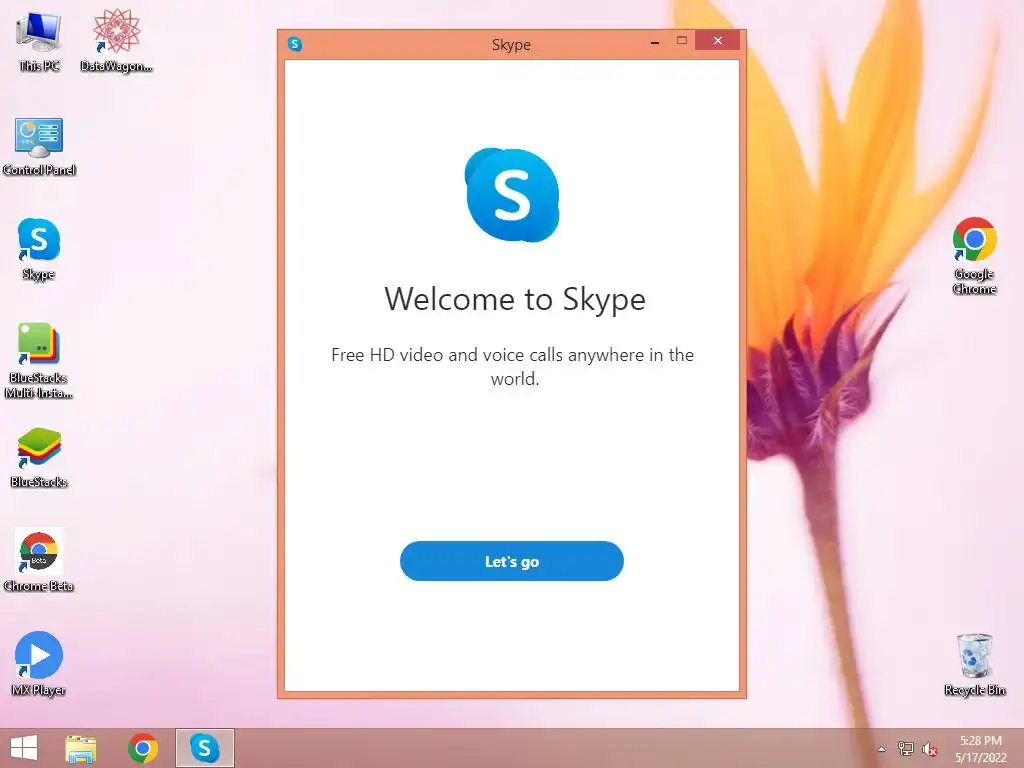This screenshot has height=768, width=1024.
Task: Select MX Player desktop shortcut
Action: coord(39,664)
